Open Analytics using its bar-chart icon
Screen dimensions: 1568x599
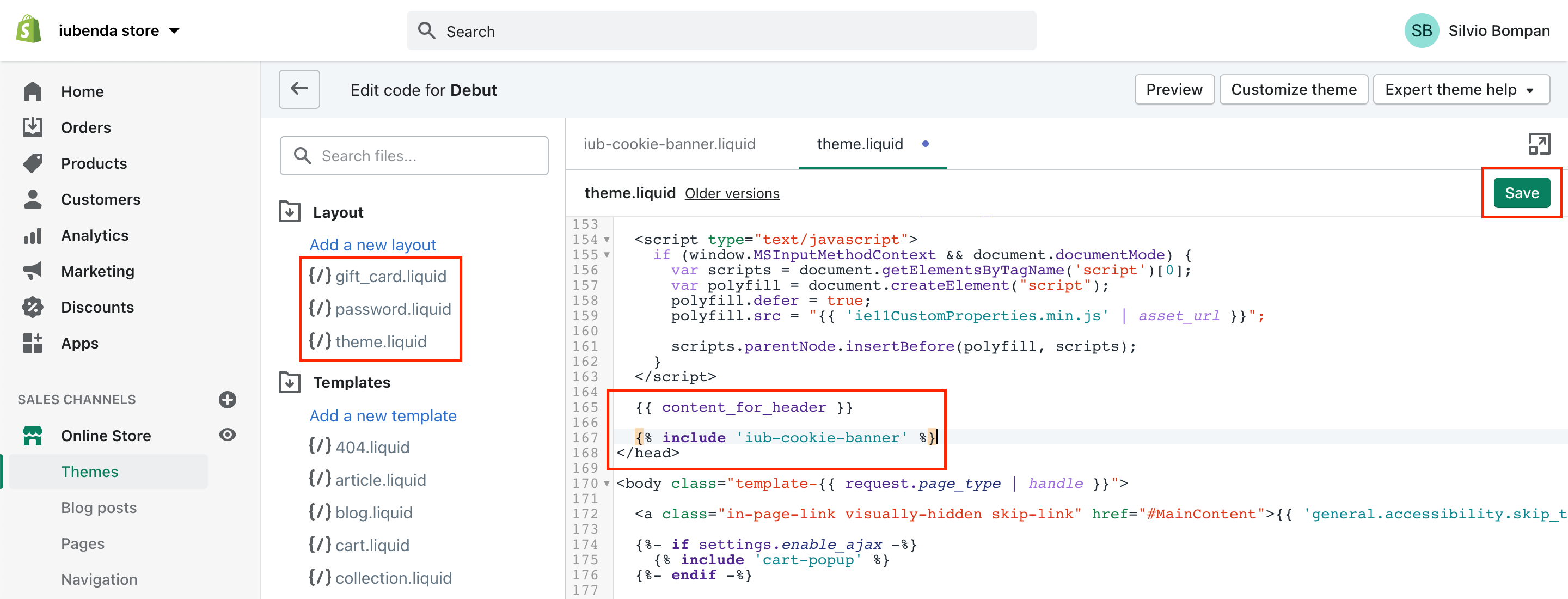(32, 235)
